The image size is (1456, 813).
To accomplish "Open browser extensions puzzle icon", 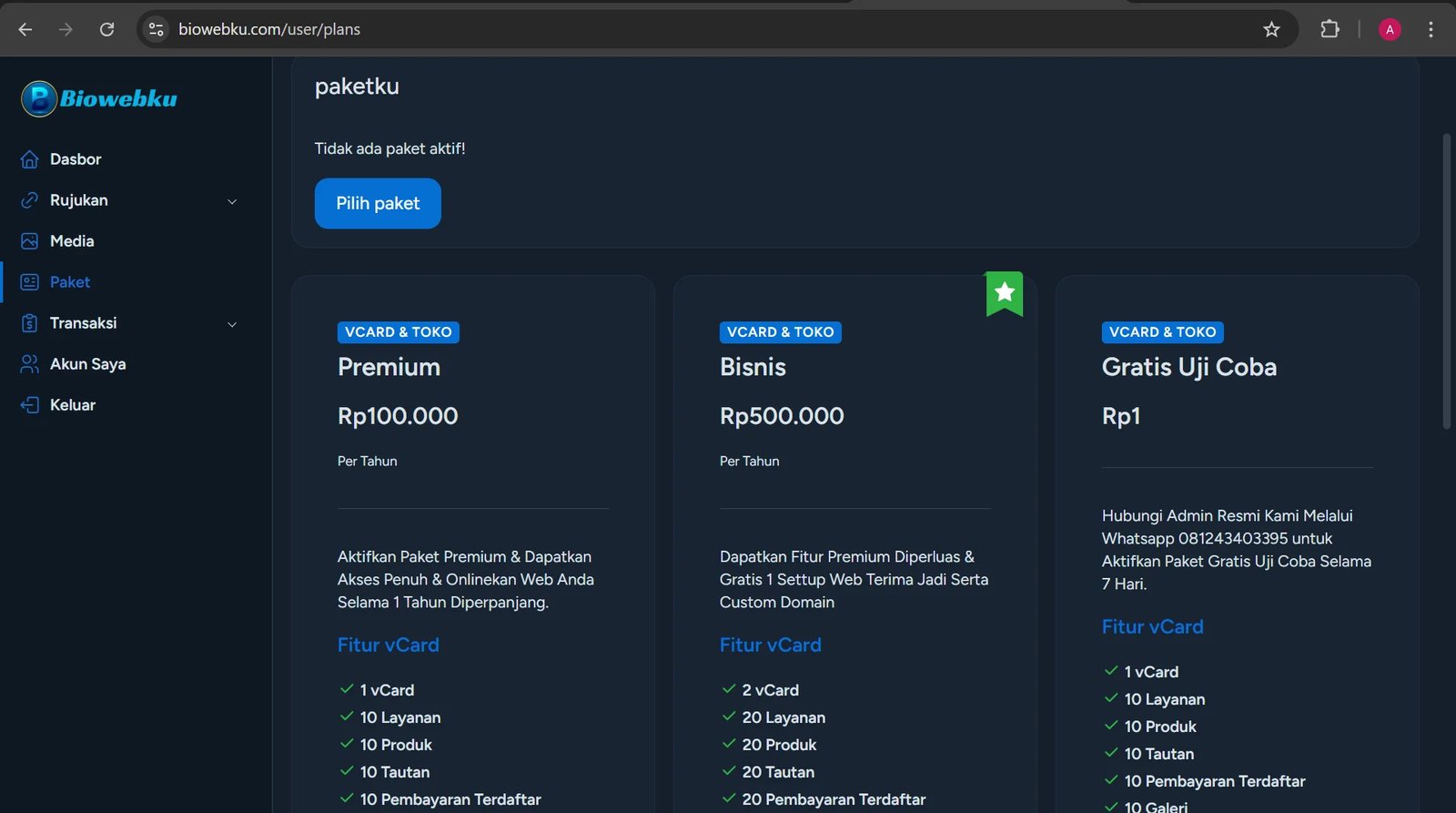I will click(1330, 29).
